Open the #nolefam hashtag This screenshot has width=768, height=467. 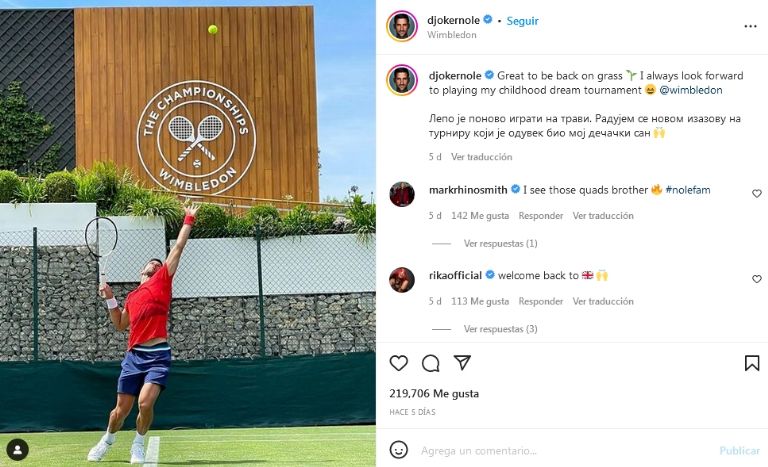pyautogui.click(x=688, y=190)
